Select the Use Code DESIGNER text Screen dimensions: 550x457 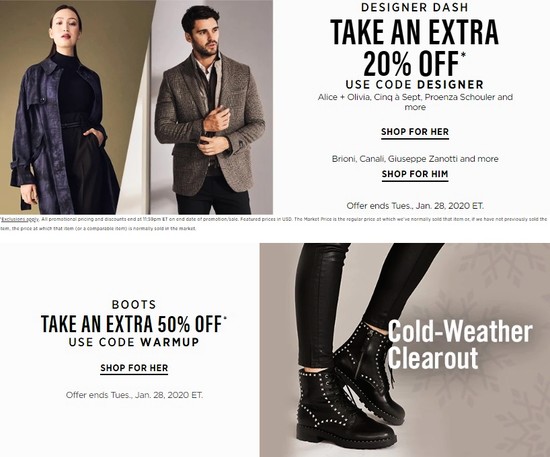415,85
